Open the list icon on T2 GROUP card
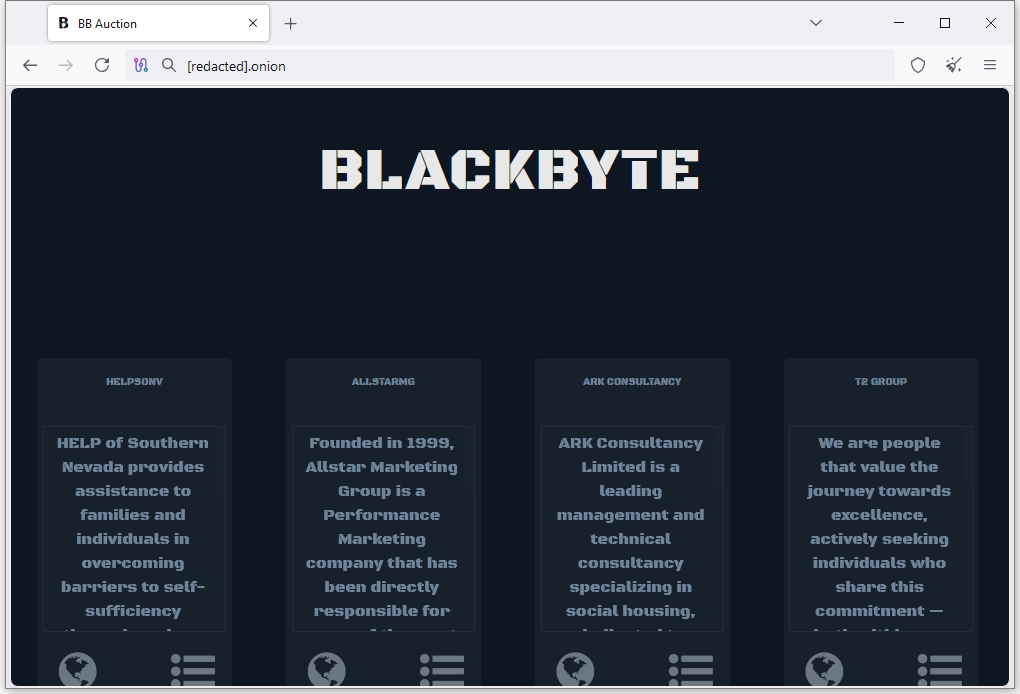This screenshot has height=694, width=1020. coord(940,669)
